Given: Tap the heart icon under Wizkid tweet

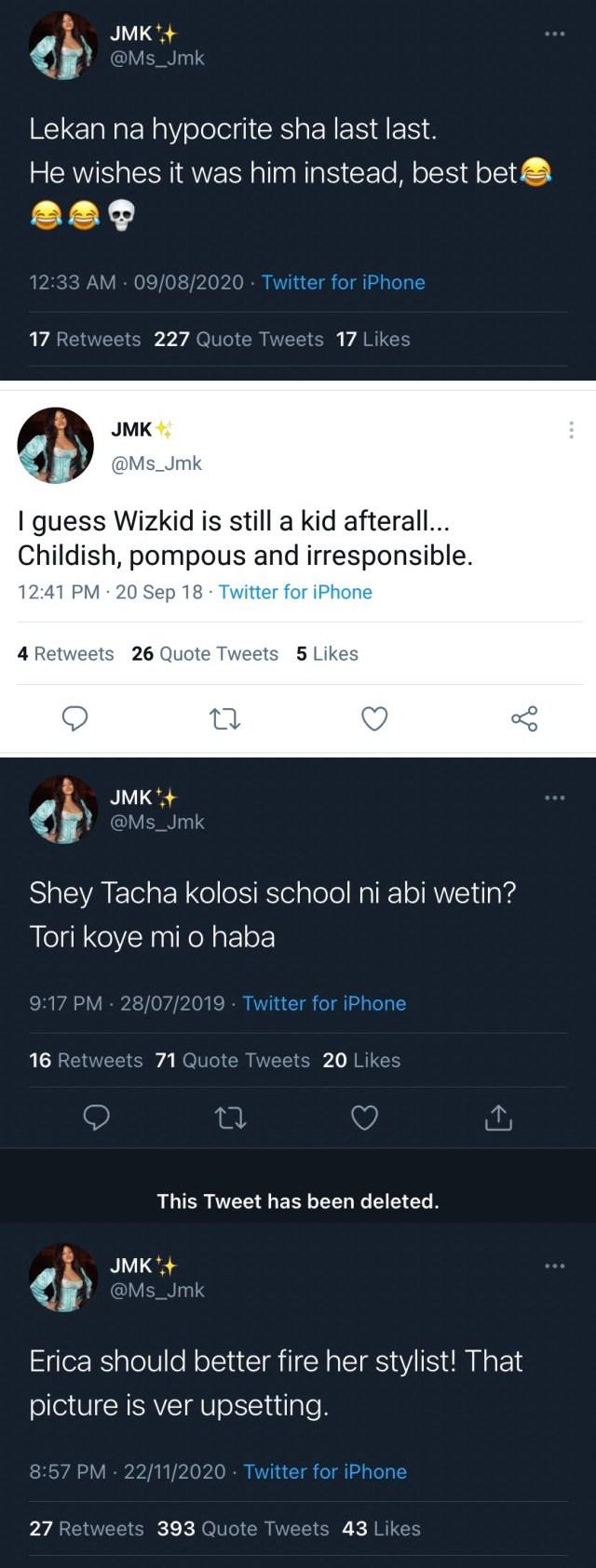Looking at the screenshot, I should click(x=375, y=718).
